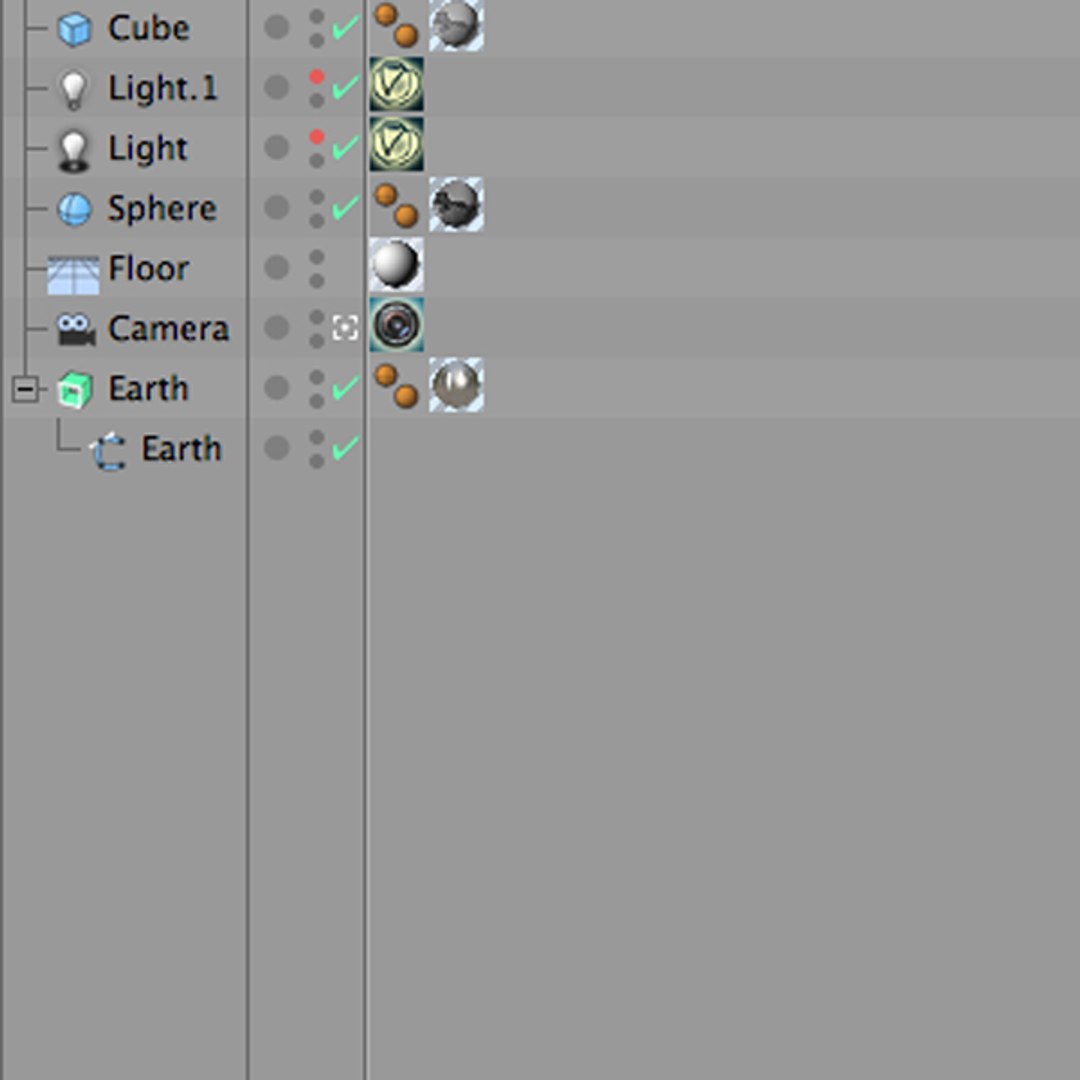Viewport: 1080px width, 1080px height.
Task: Disable the Sphere green checkmark
Action: (x=345, y=207)
